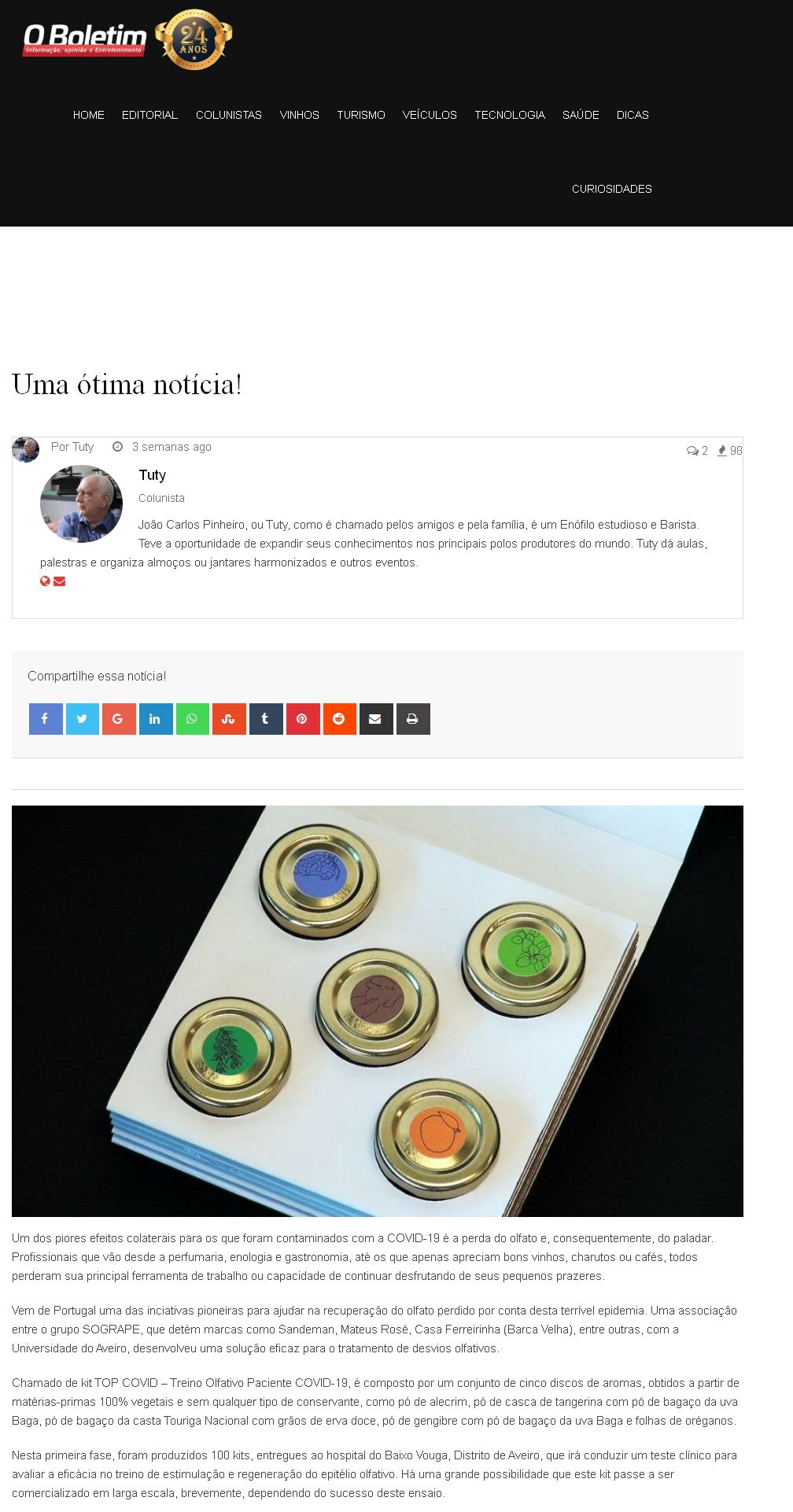Open the author's website globe icon
793x1512 pixels.
pyautogui.click(x=46, y=581)
